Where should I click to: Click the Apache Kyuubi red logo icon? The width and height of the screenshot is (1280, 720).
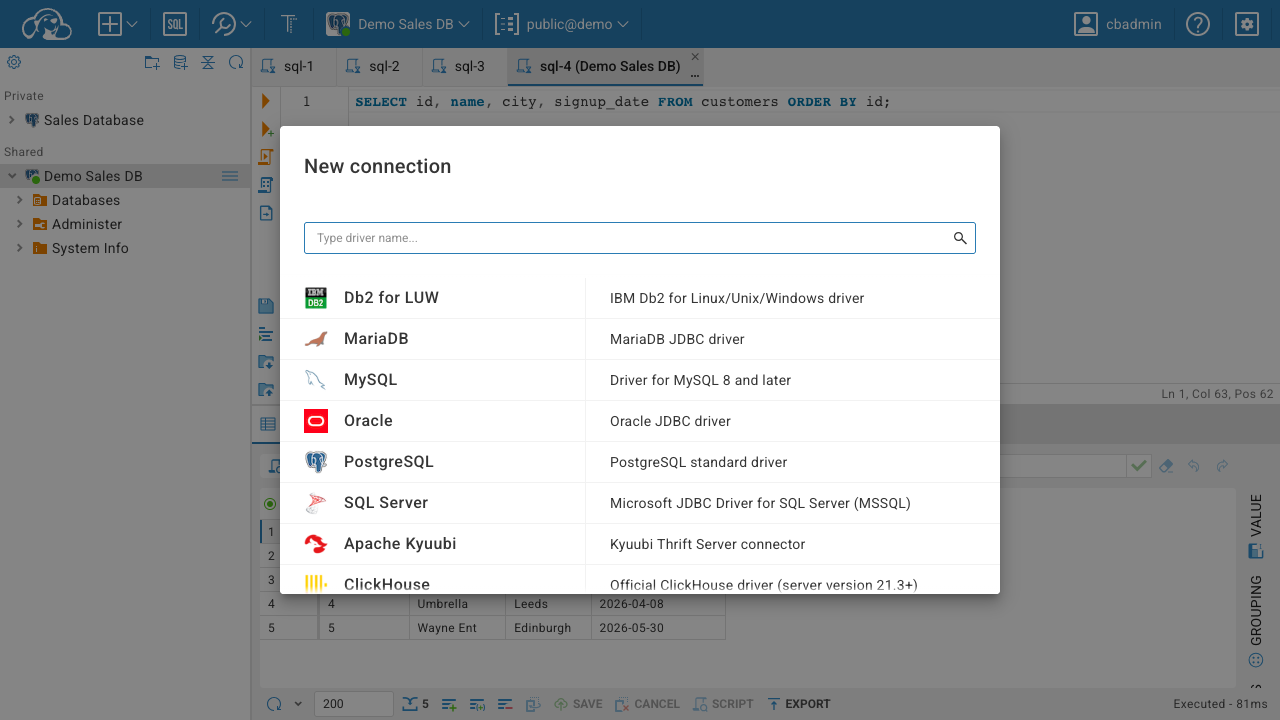[x=316, y=544]
